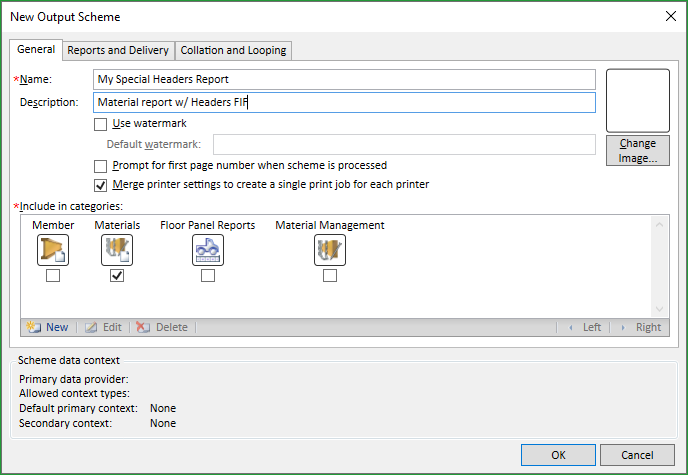Click the Cancel button
This screenshot has height=475, width=688.
pyautogui.click(x=637, y=455)
